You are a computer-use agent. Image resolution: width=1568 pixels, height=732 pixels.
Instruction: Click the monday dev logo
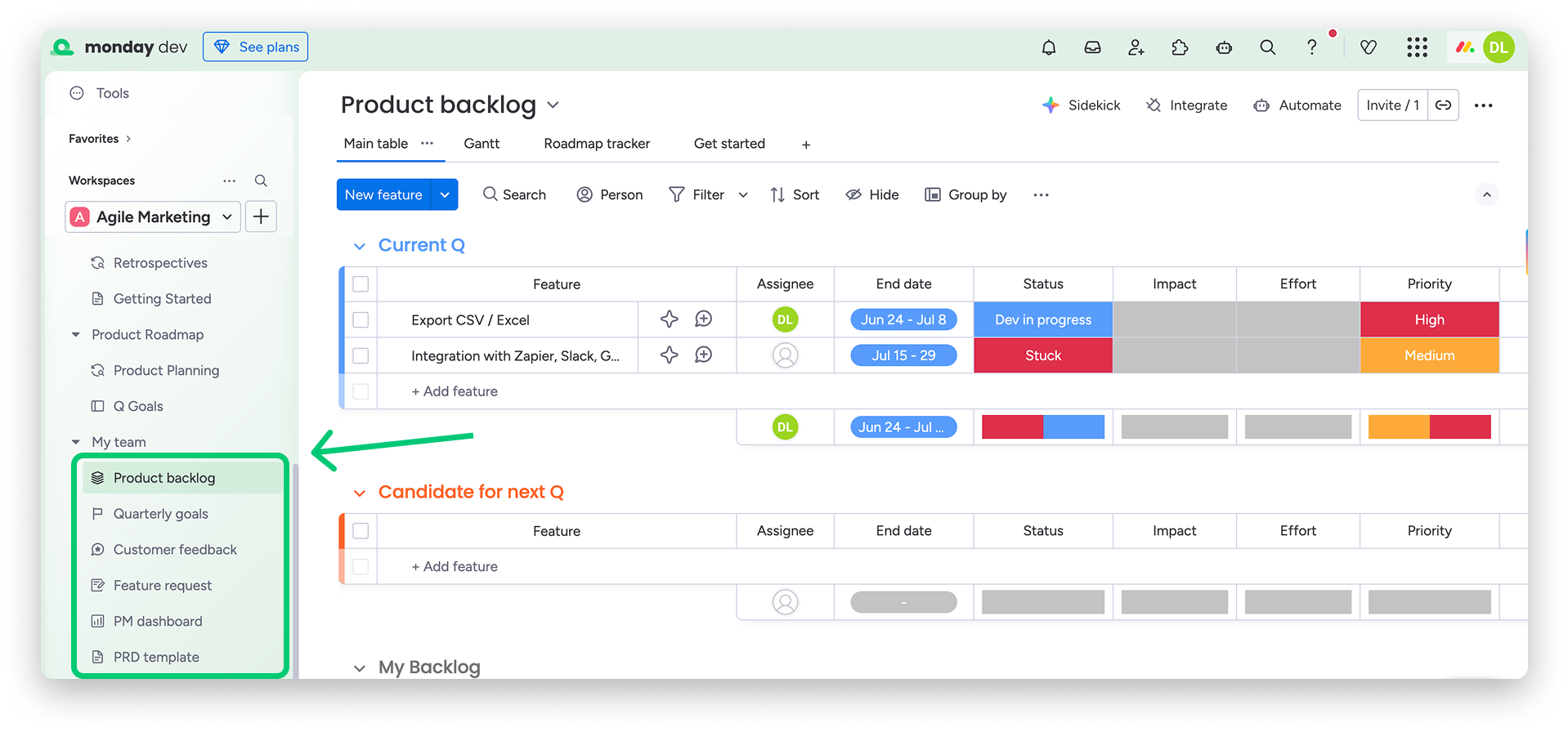pyautogui.click(x=120, y=47)
